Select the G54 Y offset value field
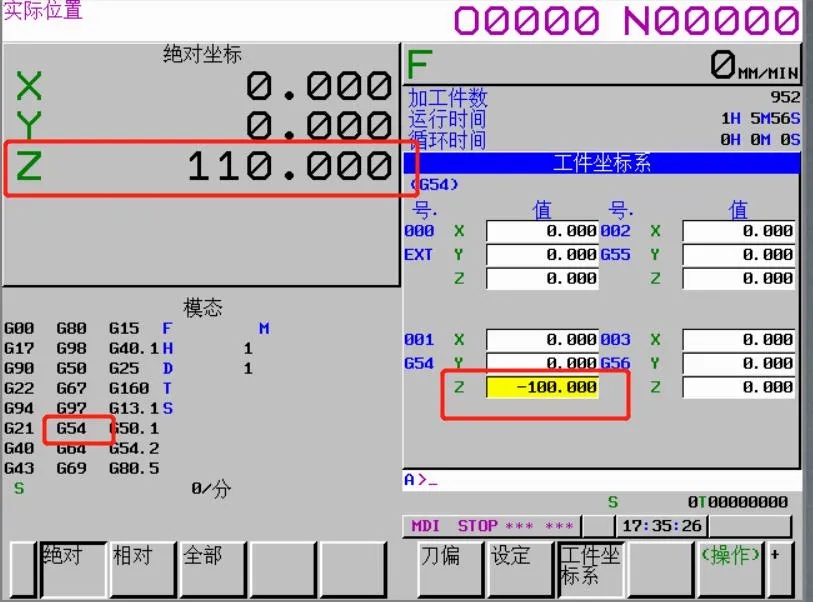 click(x=542, y=363)
